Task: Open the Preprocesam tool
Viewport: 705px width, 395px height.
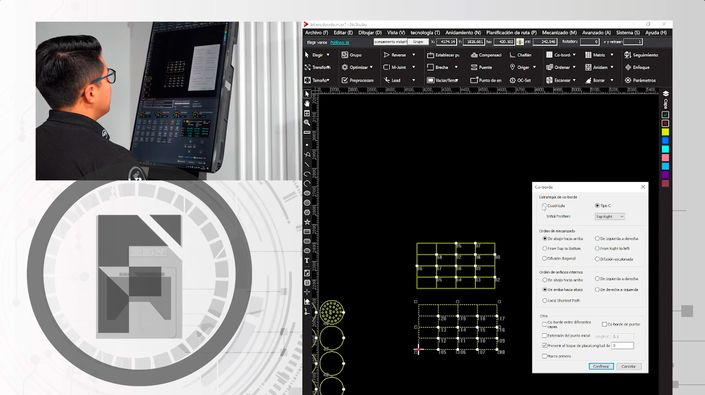Action: (x=357, y=80)
